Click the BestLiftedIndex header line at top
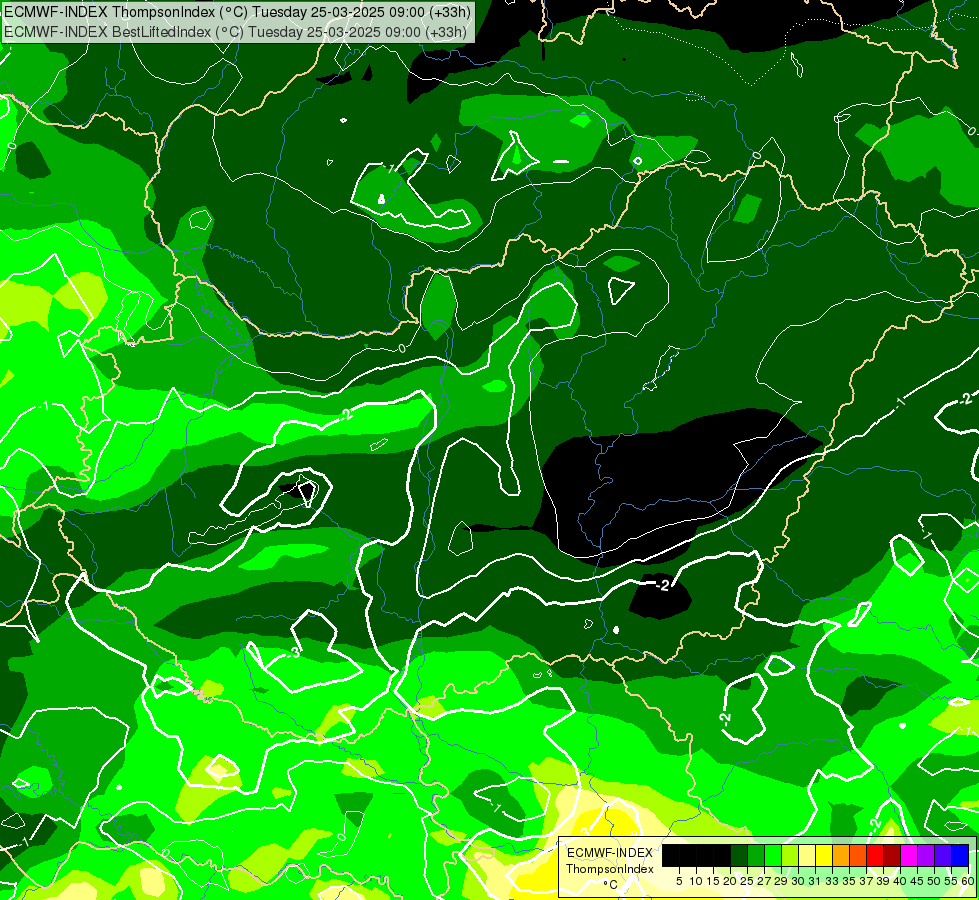 [x=235, y=31]
